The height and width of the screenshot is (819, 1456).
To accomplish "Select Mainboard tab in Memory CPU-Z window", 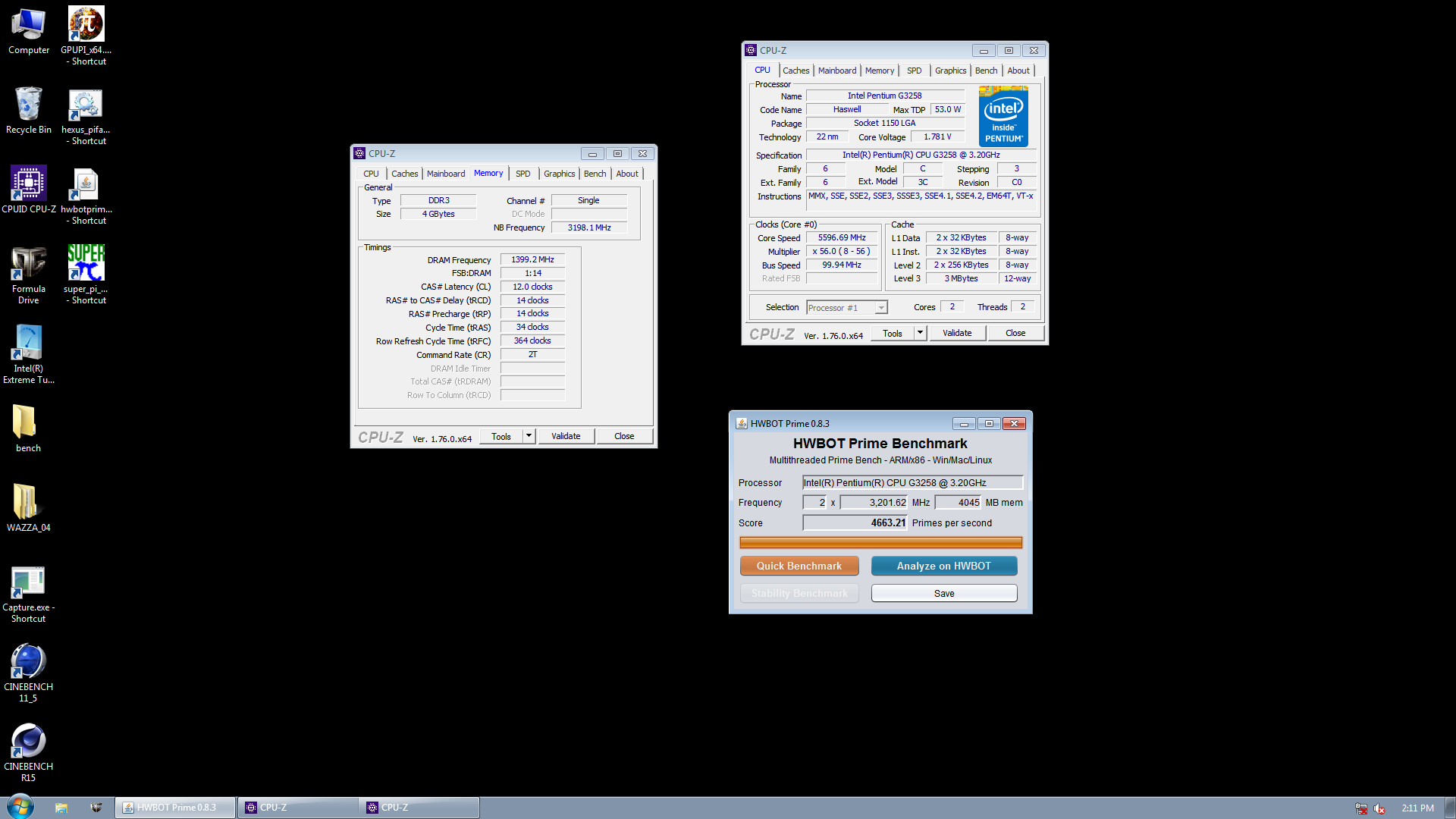I will 446,174.
